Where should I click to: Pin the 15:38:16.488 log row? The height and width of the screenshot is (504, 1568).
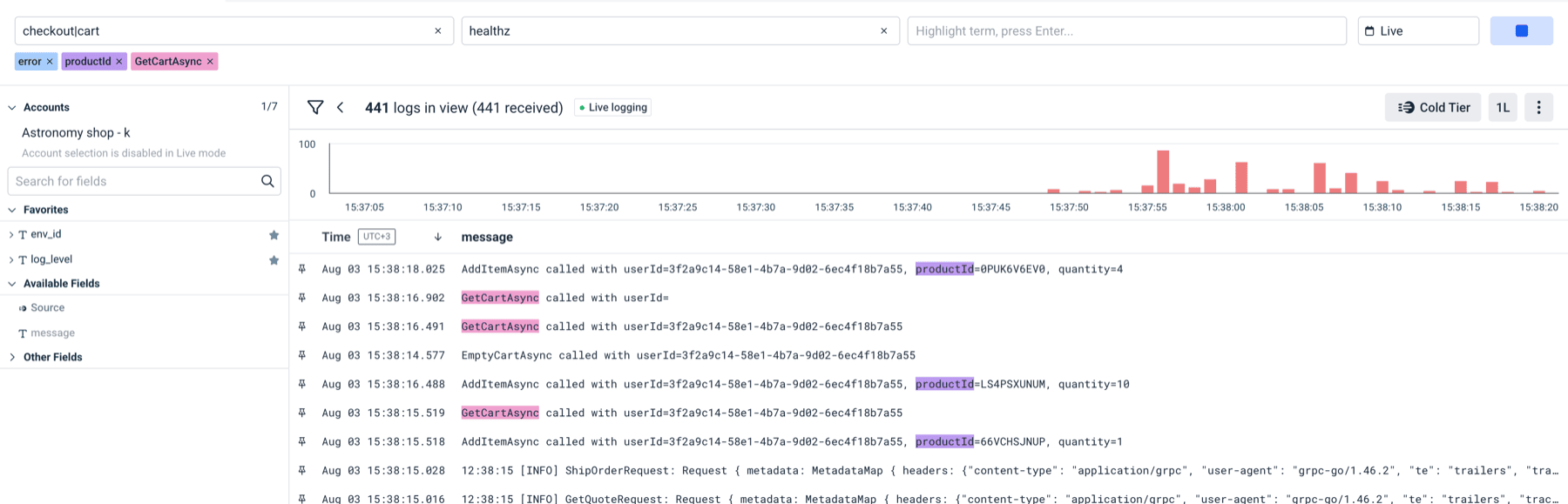302,384
